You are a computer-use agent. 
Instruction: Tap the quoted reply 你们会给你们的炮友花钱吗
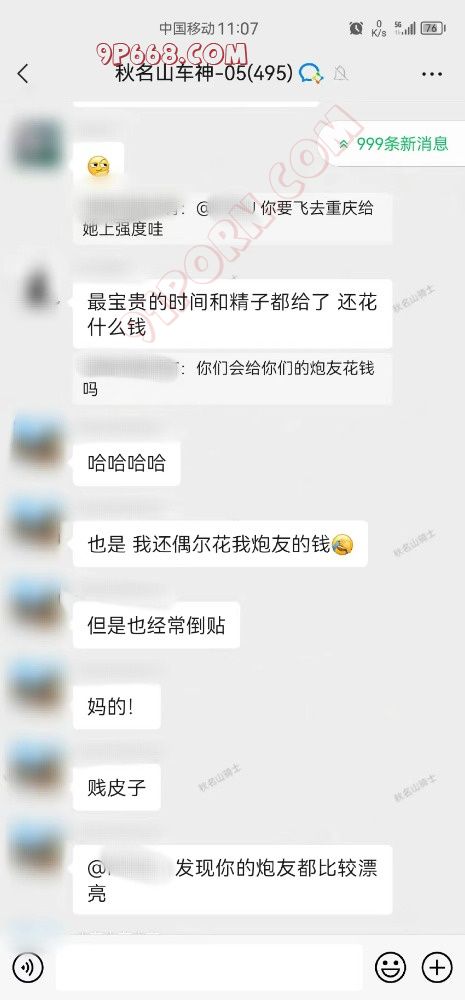coord(232,379)
